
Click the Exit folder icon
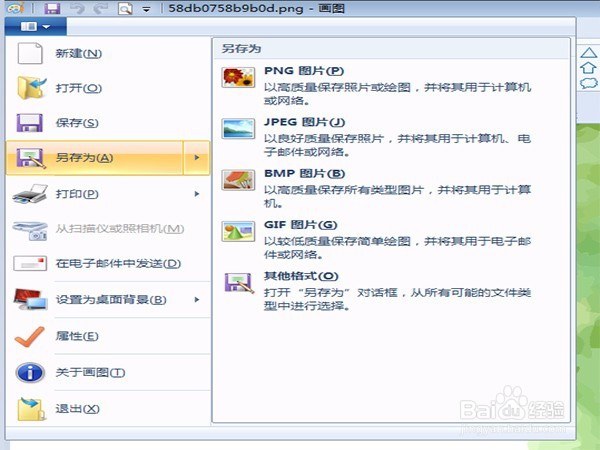coord(31,409)
